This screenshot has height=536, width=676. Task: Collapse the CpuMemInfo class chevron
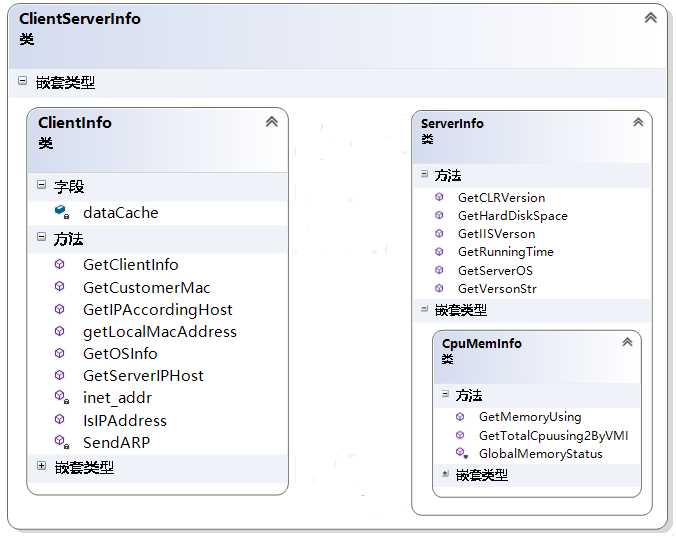pos(627,342)
